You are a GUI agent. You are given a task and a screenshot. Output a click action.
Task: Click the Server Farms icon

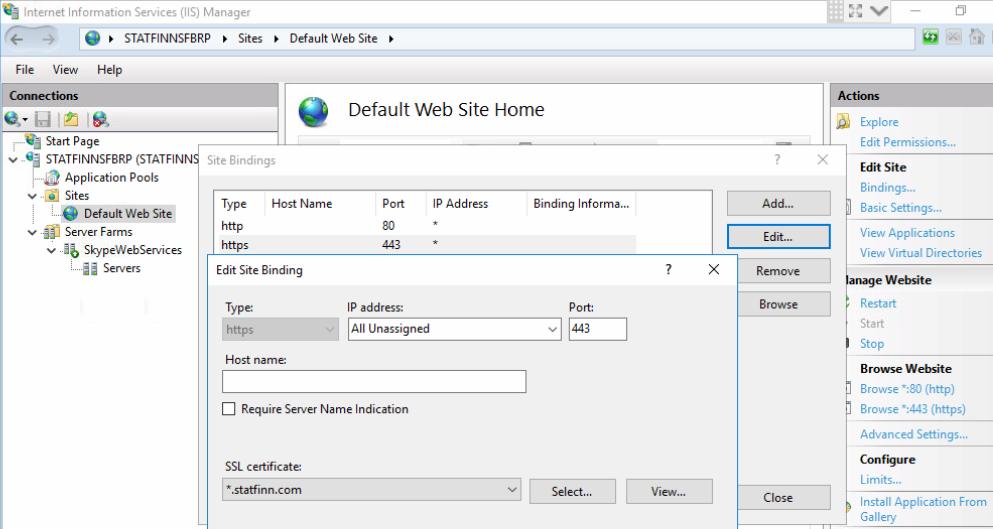pos(53,232)
